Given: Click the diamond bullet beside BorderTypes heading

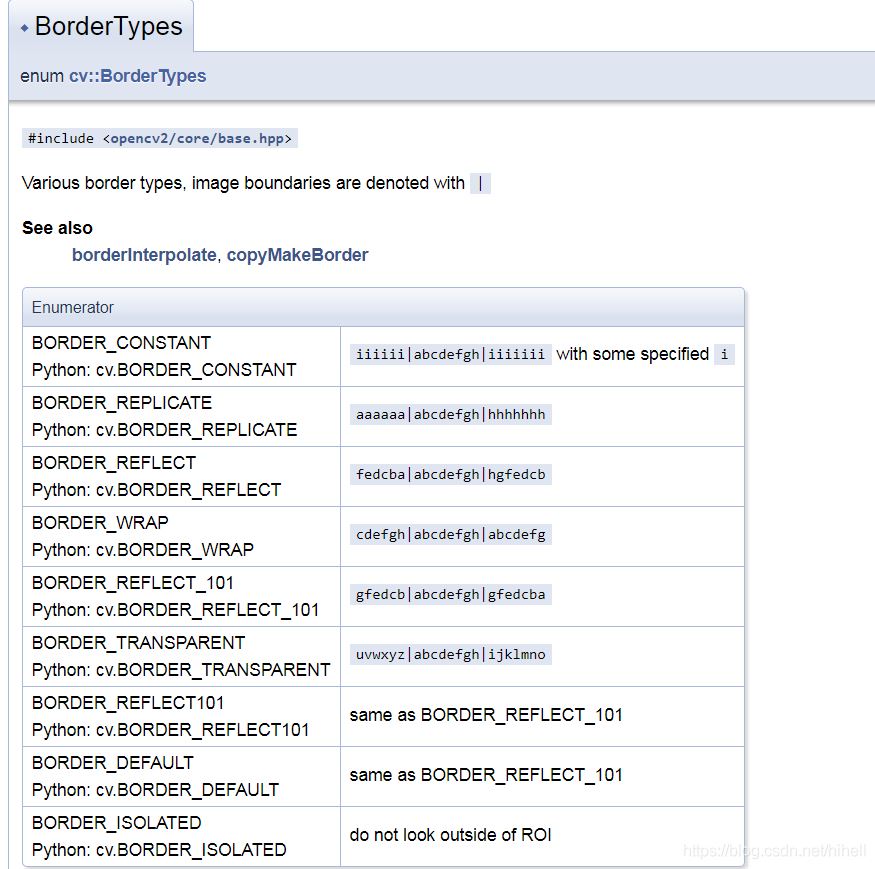Looking at the screenshot, I should (x=24, y=28).
